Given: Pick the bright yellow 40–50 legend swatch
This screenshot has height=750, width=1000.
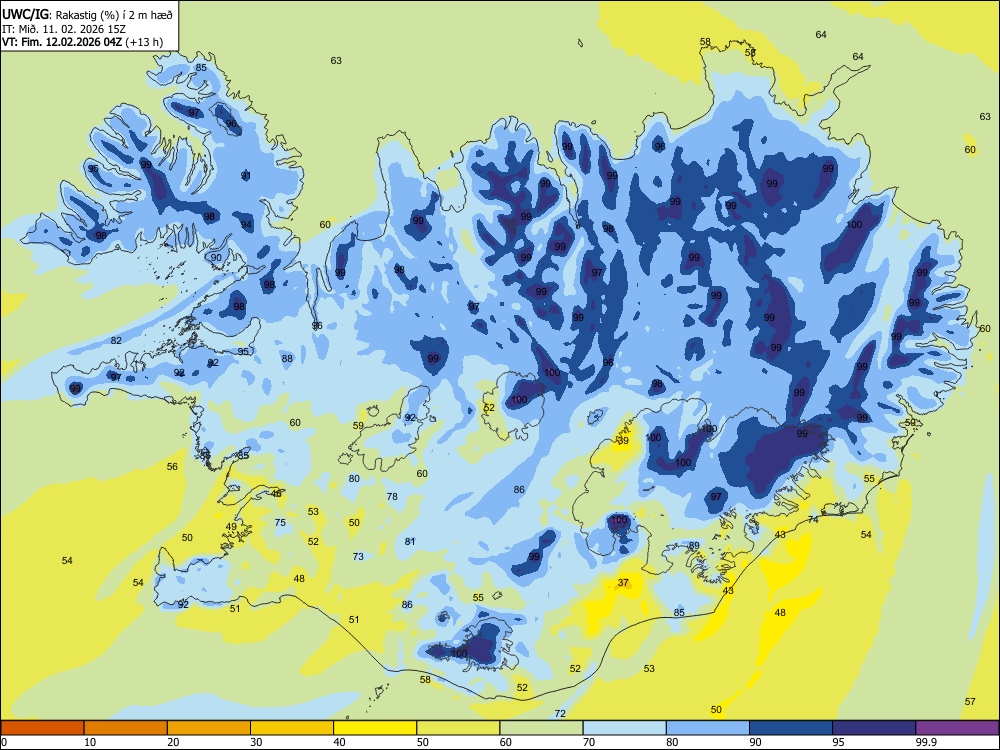Looking at the screenshot, I should pyautogui.click(x=375, y=728).
